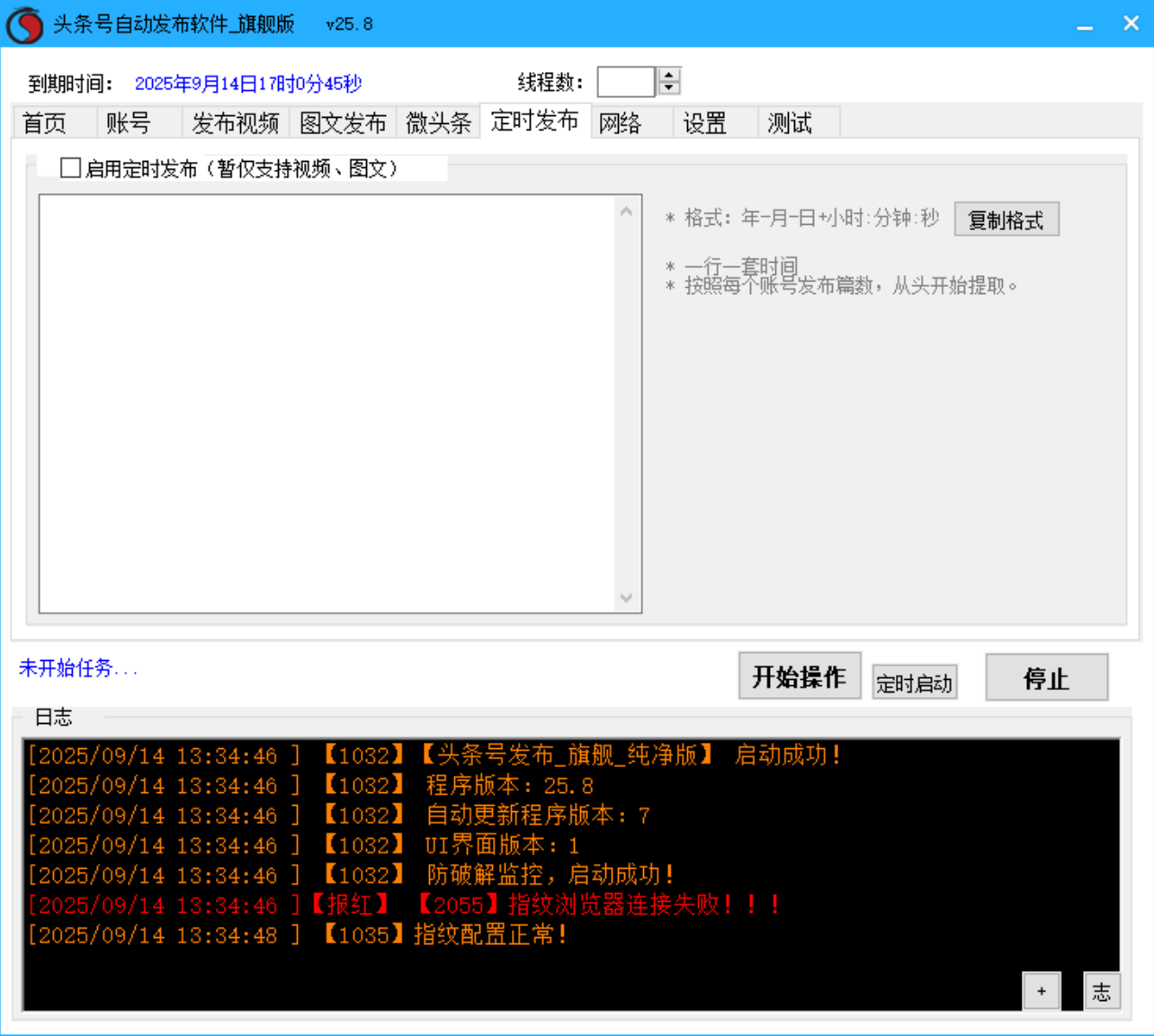Click the "志" log icon at bottom right
This screenshot has width=1154, height=1036.
pos(1101,990)
